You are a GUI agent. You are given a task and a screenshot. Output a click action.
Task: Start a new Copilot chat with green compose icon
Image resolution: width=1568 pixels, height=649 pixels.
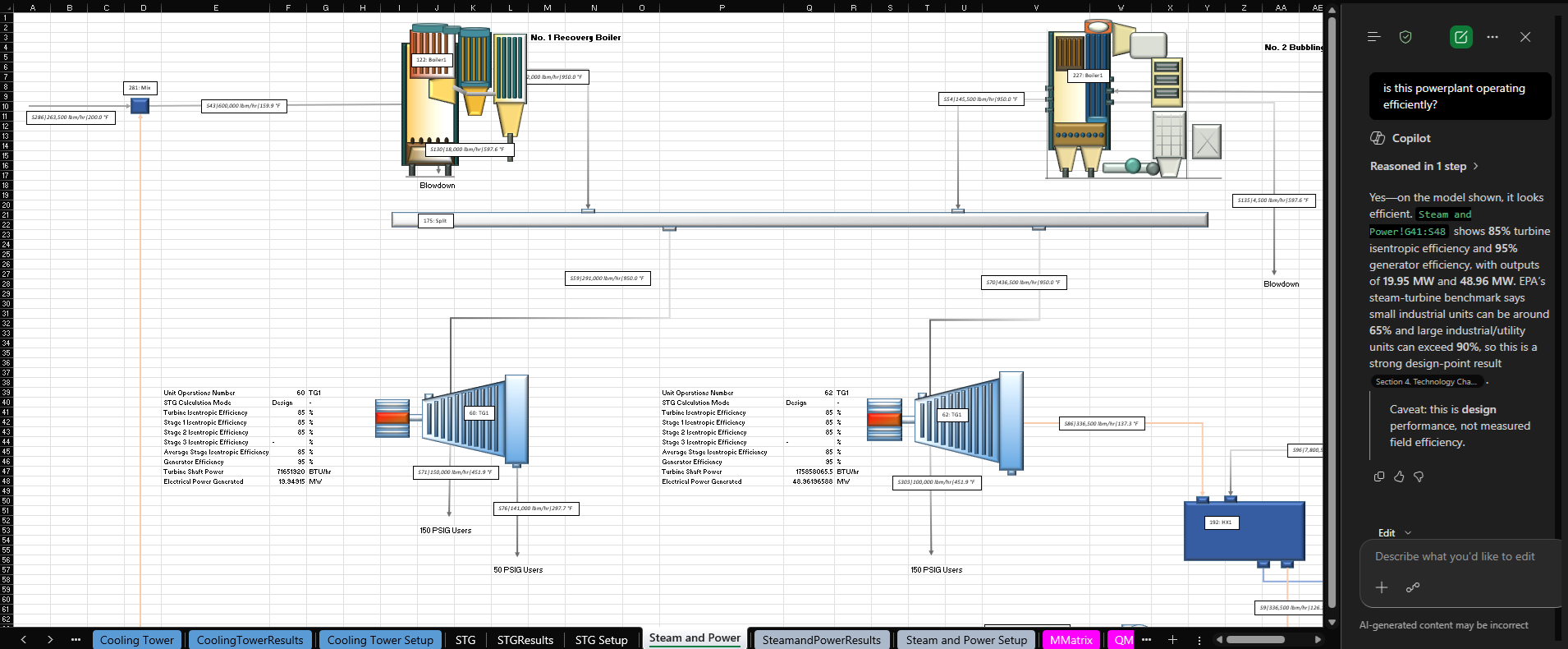coord(1461,37)
